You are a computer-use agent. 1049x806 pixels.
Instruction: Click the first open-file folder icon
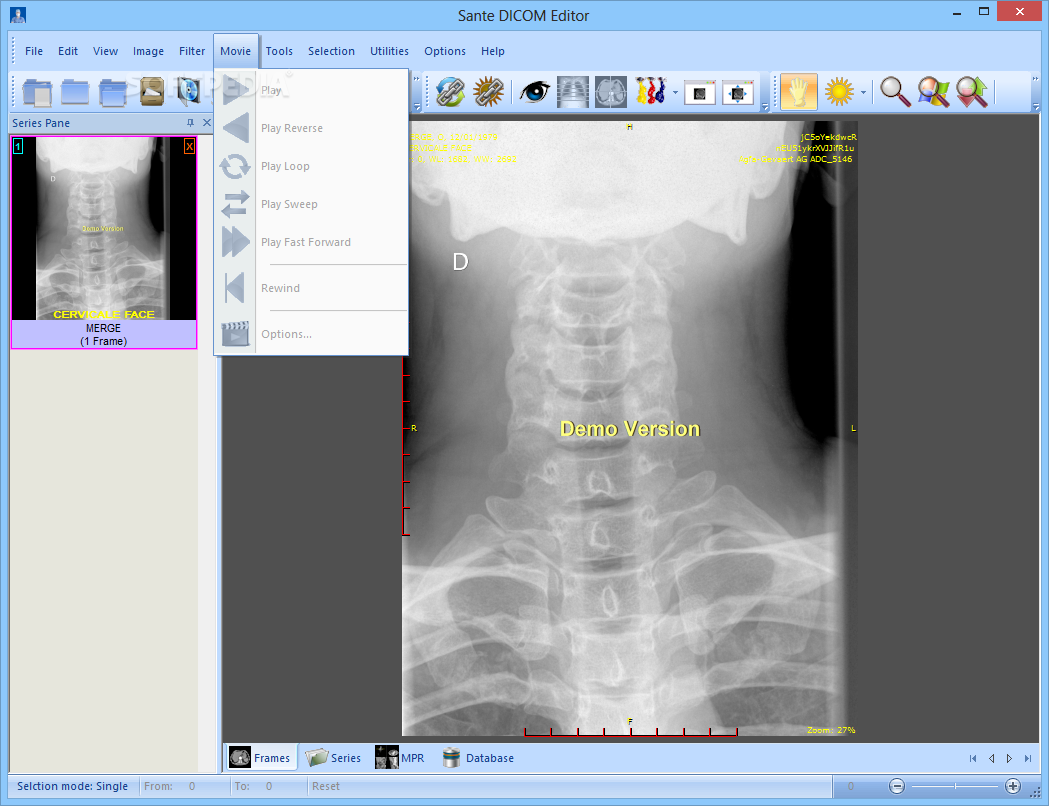pos(37,92)
